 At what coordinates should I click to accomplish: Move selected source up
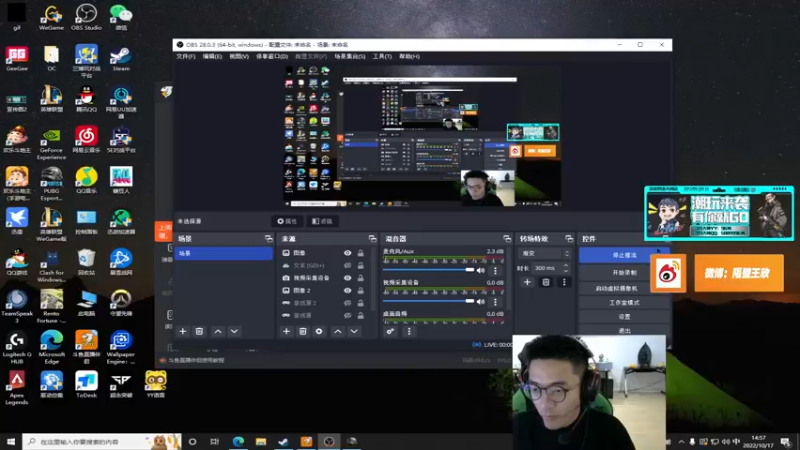click(x=338, y=332)
